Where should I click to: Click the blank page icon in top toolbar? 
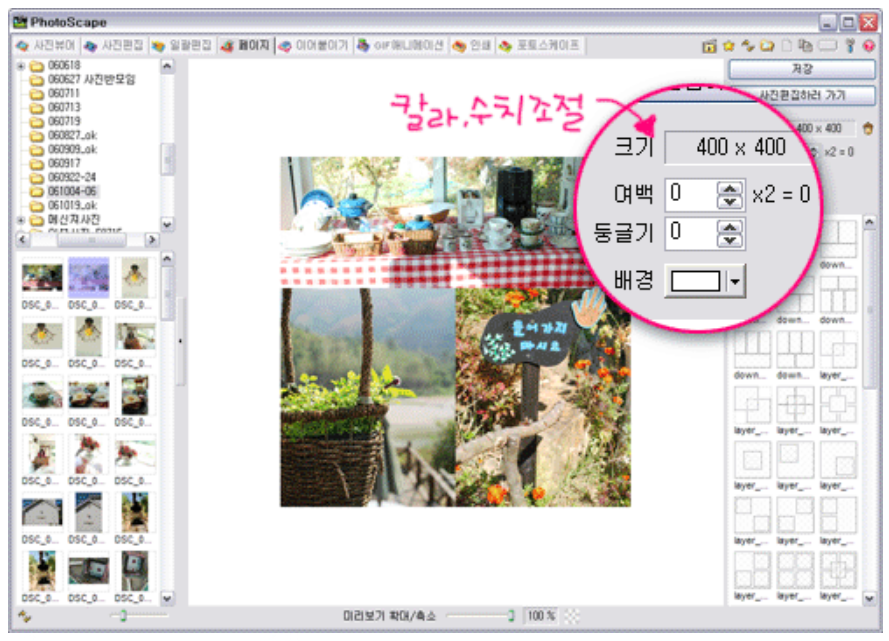pos(786,46)
